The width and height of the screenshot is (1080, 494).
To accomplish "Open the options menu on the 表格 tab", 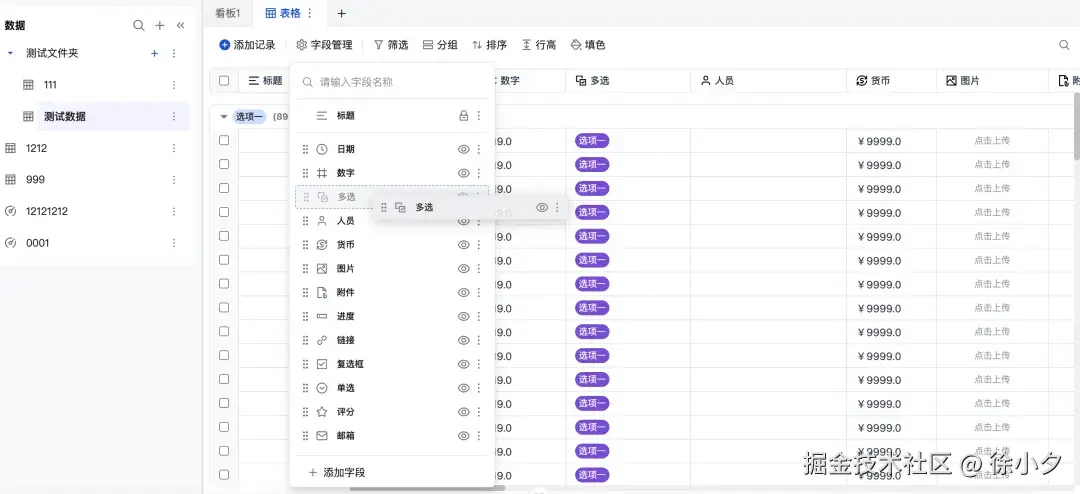I will coord(310,13).
